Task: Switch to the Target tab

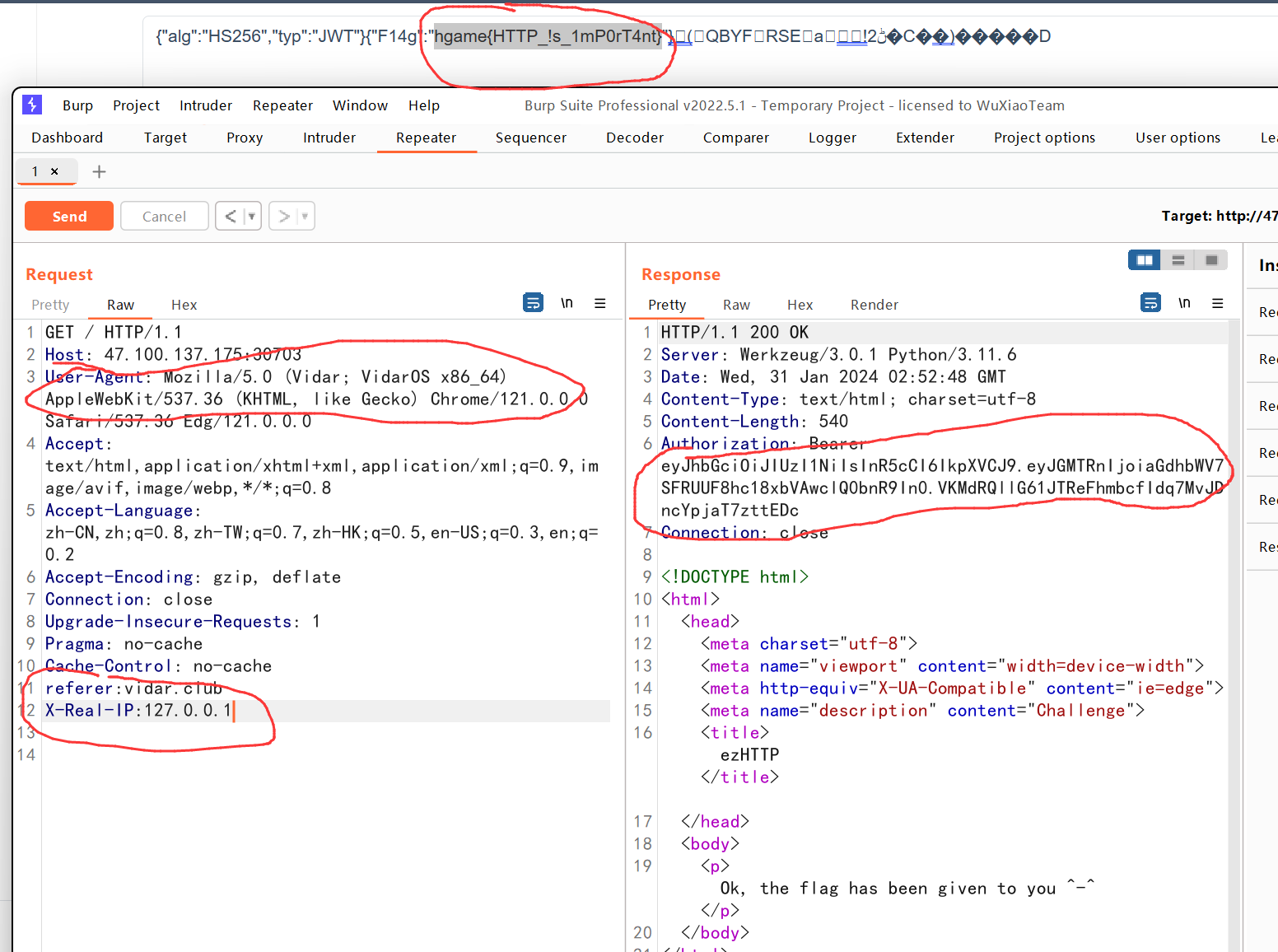Action: (x=166, y=138)
